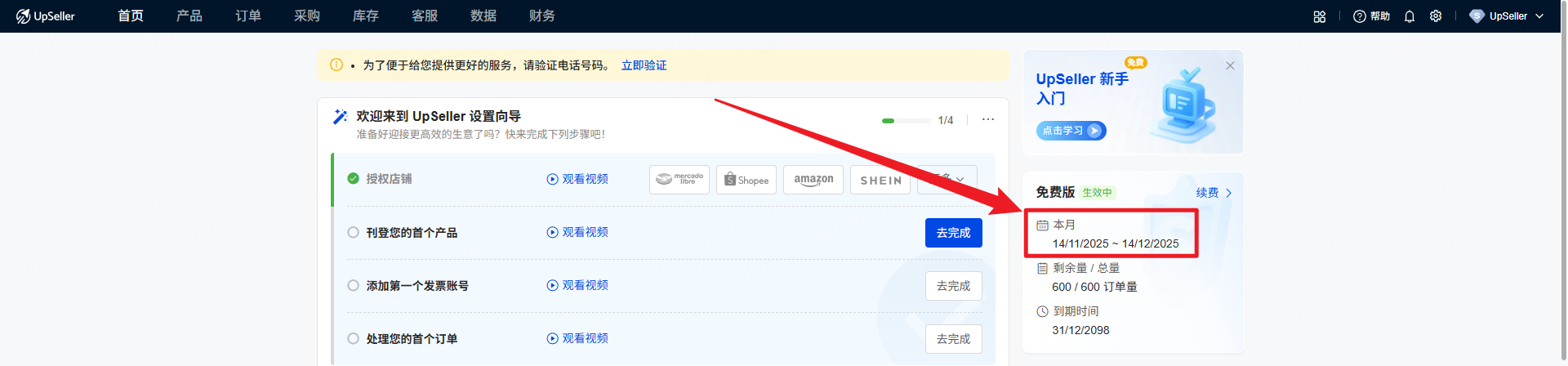
Task: Open the setup wizard three-dot menu
Action: coord(988,120)
